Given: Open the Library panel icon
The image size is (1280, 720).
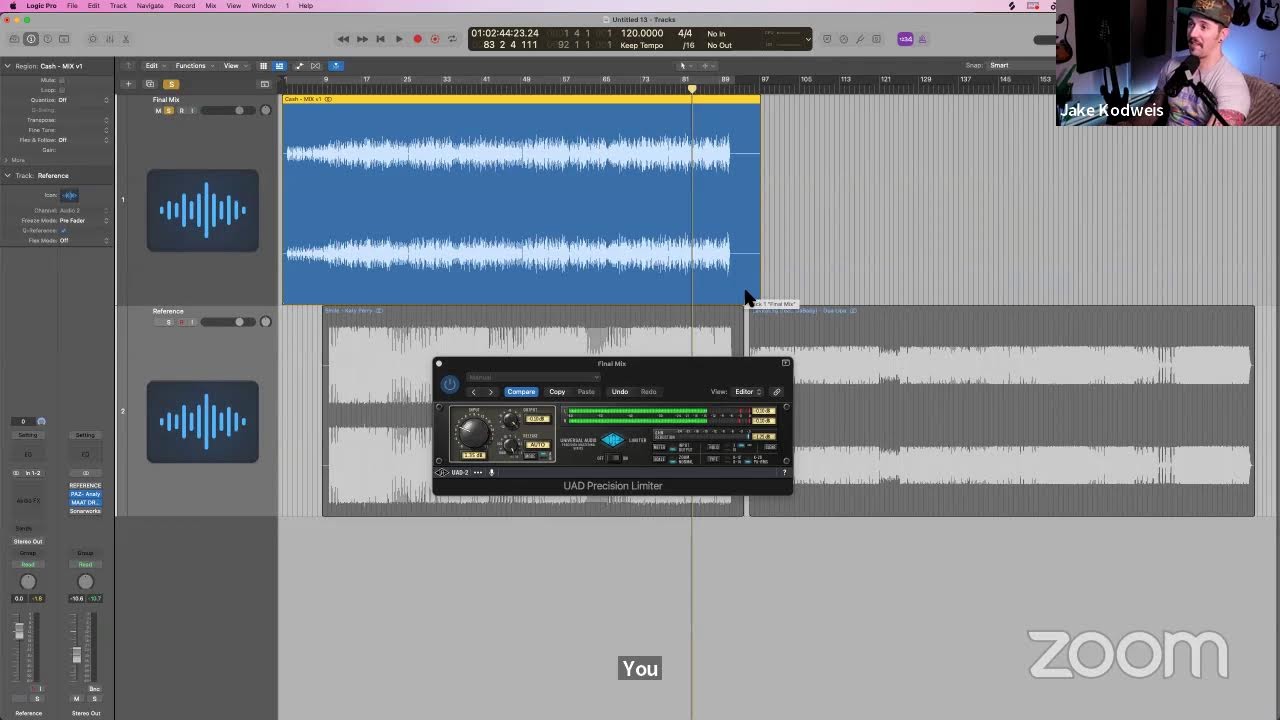Looking at the screenshot, I should click(x=14, y=39).
